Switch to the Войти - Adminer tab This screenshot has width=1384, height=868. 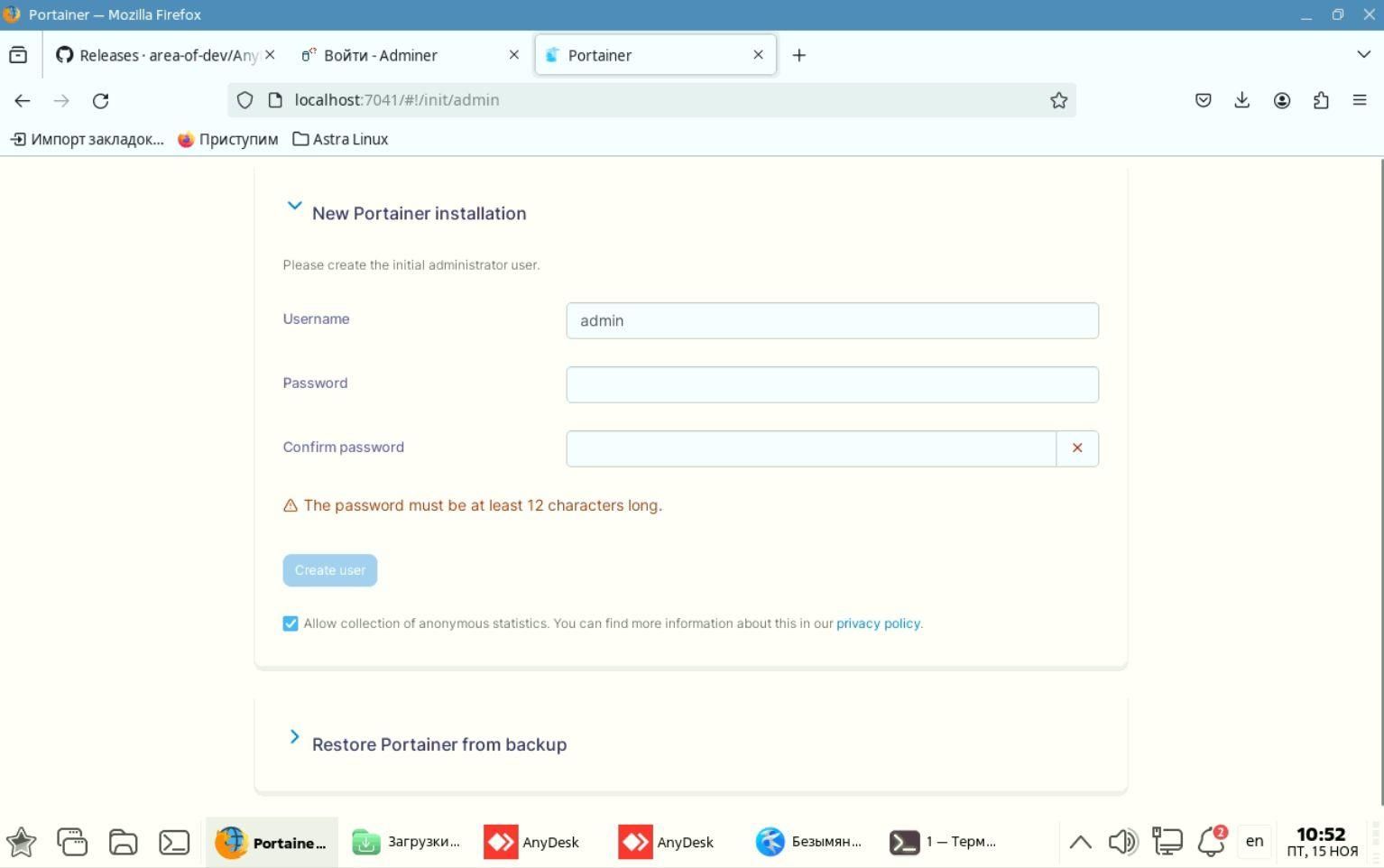pos(397,55)
